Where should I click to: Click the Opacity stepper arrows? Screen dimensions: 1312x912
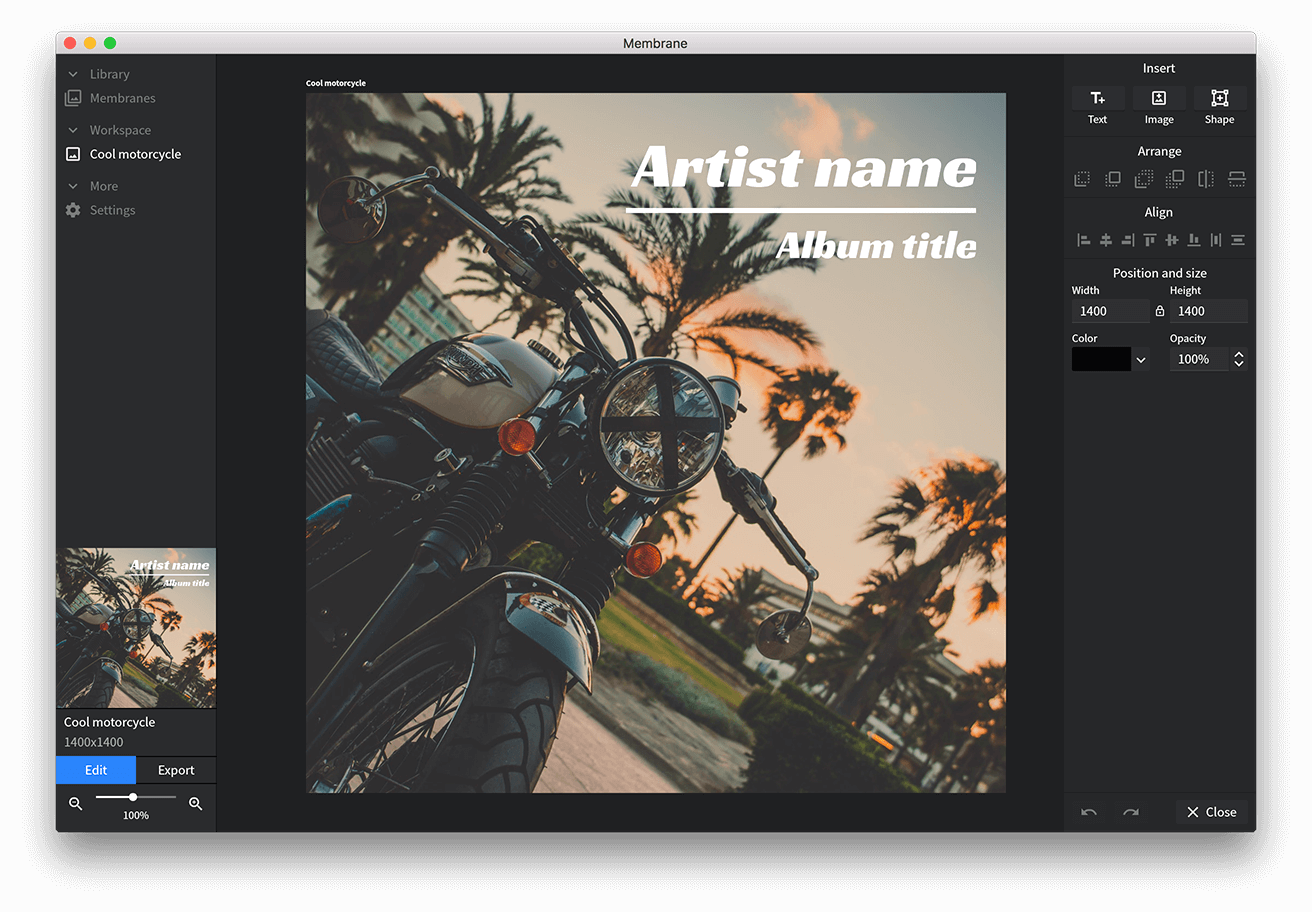1239,359
